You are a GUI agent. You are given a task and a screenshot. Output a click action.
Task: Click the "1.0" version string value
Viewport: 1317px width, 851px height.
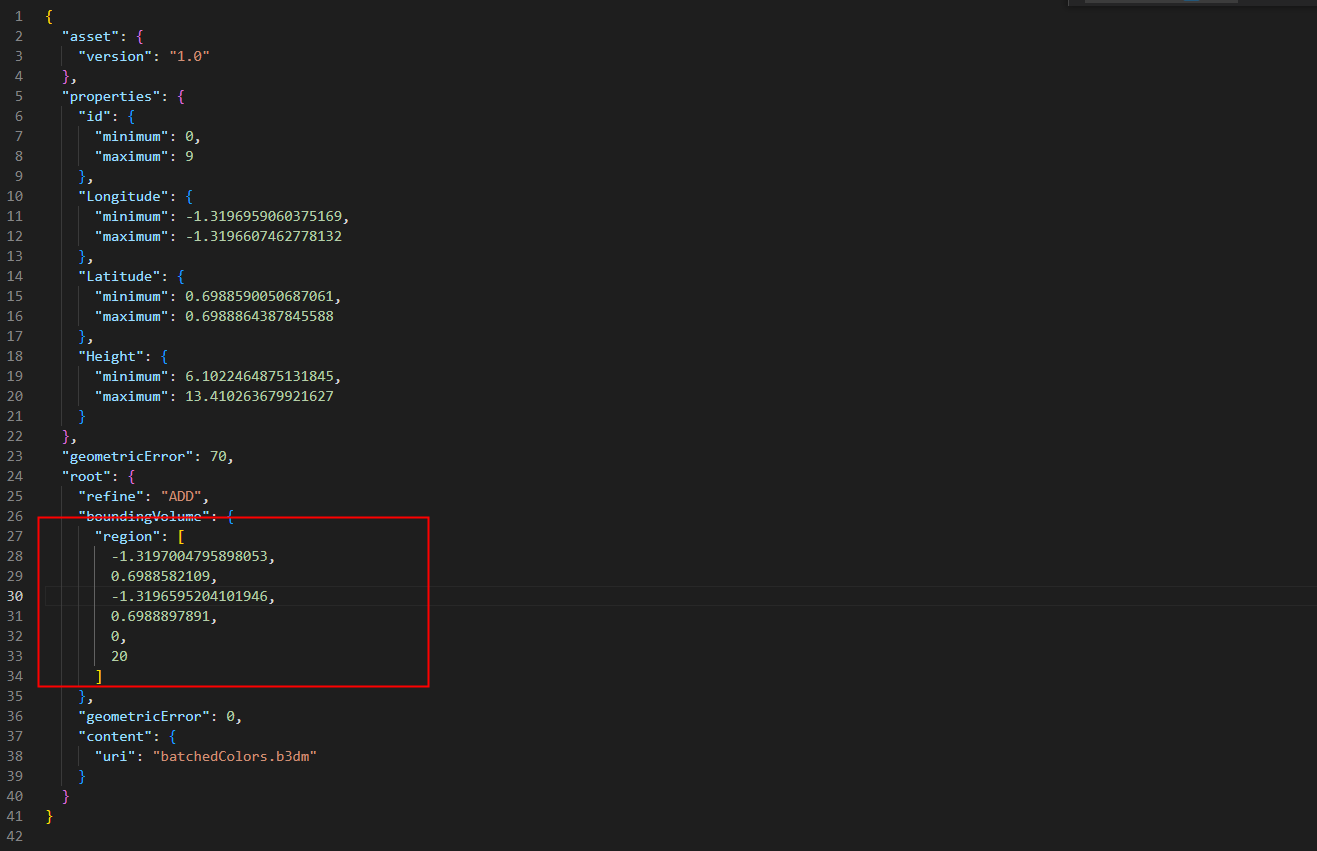[189, 56]
